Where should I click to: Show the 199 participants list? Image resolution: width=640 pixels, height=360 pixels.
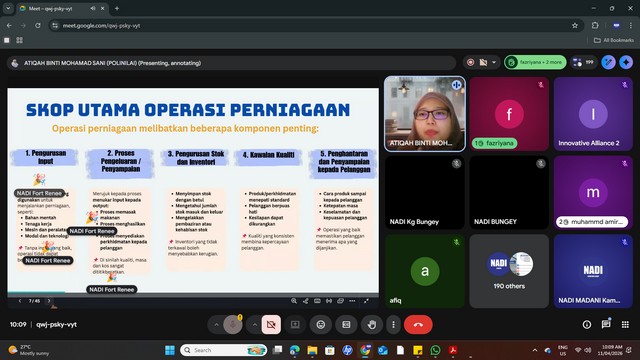(x=584, y=62)
